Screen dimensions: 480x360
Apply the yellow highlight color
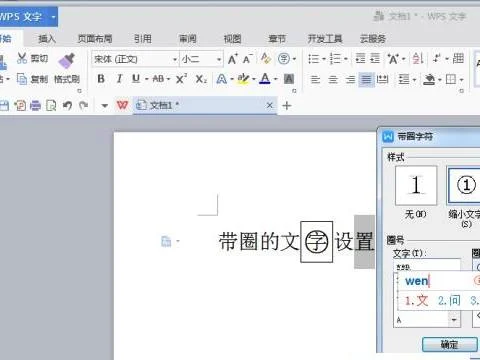pos(243,79)
